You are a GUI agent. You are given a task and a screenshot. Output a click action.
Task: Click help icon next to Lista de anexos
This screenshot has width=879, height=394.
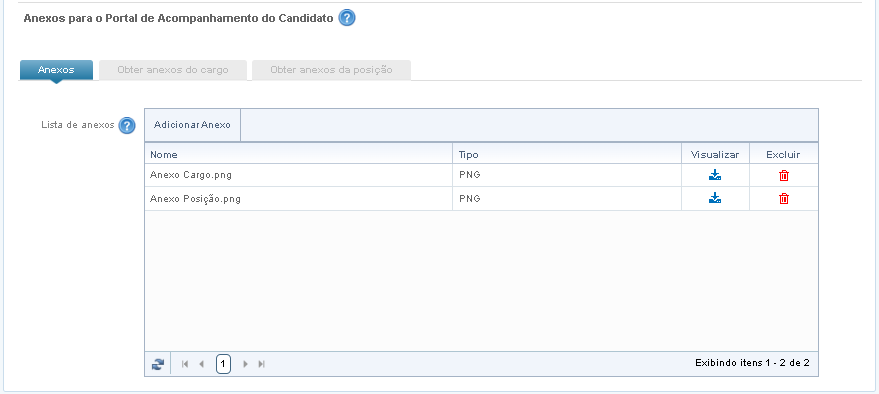(127, 125)
